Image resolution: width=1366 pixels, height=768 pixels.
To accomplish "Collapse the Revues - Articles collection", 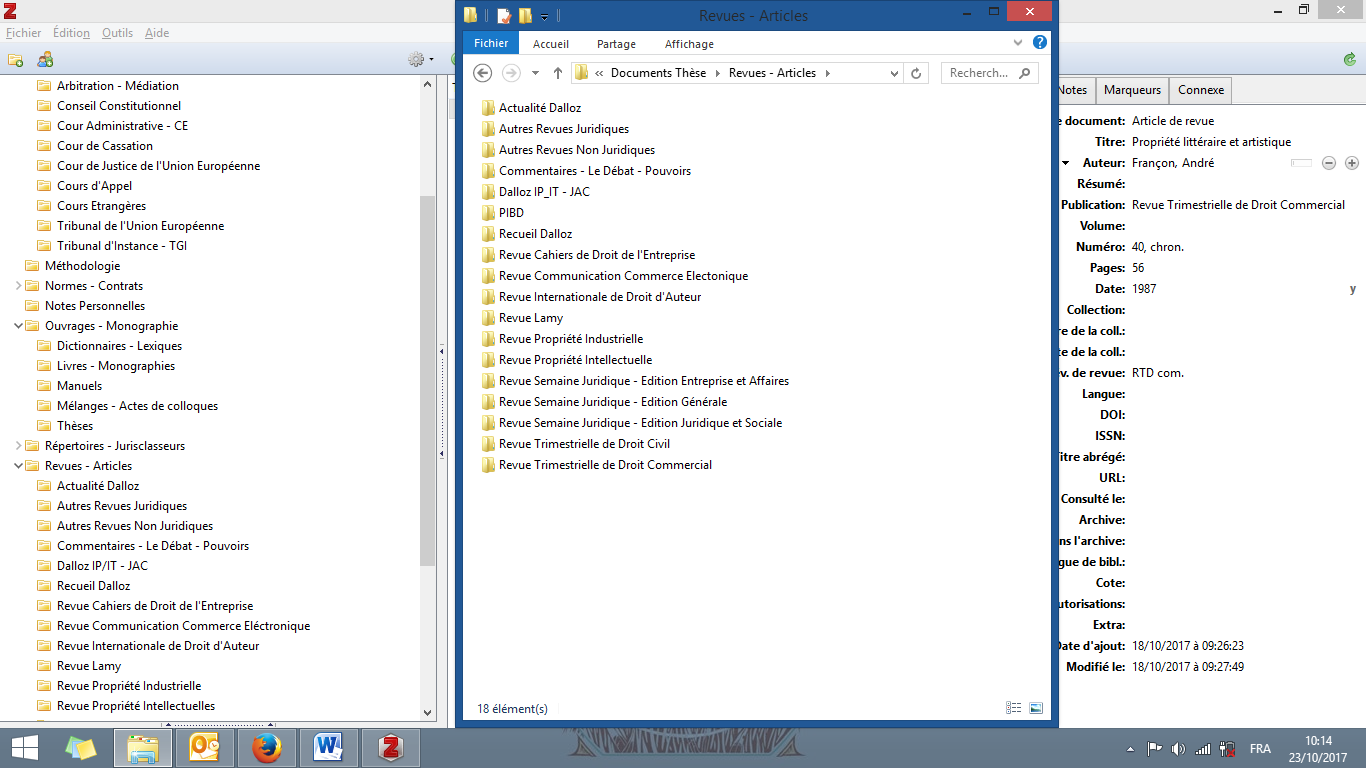I will coord(19,466).
